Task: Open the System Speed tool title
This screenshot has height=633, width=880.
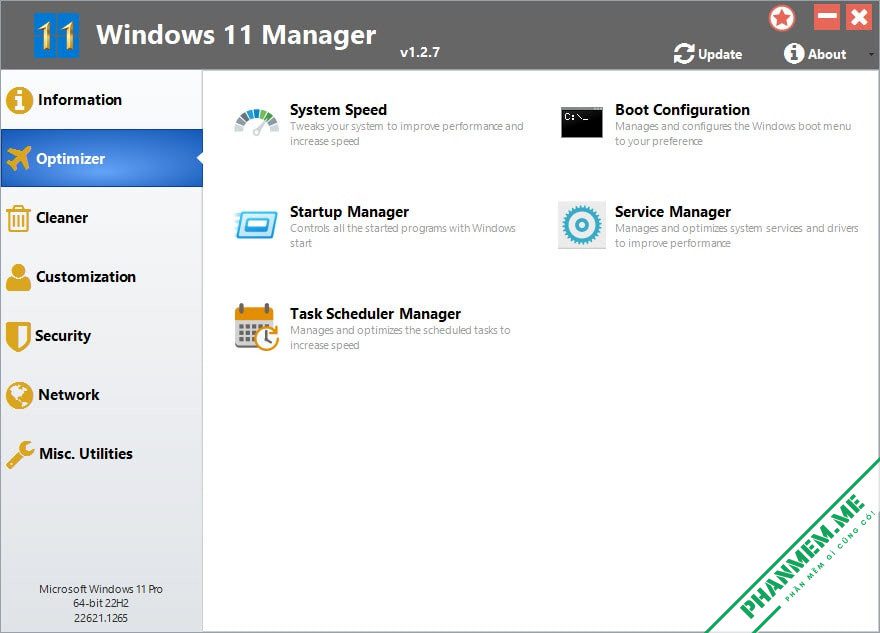Action: [x=338, y=110]
